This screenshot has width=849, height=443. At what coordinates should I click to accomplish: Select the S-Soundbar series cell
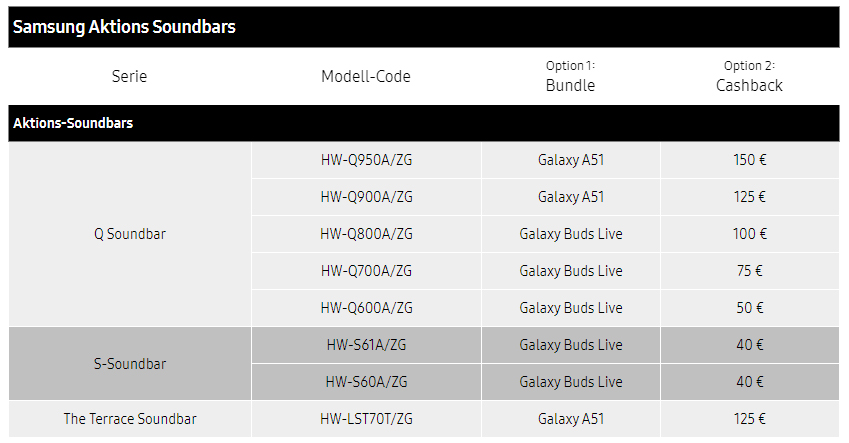[129, 364]
